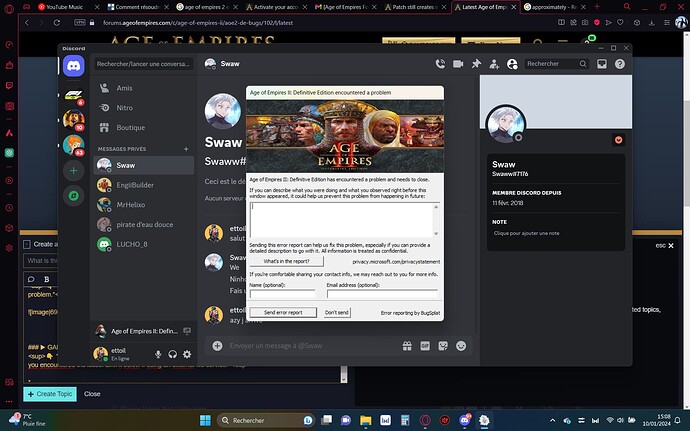This screenshot has width=690, height=431.
Task: Open the EngiiBuilder conversation
Action: click(144, 185)
